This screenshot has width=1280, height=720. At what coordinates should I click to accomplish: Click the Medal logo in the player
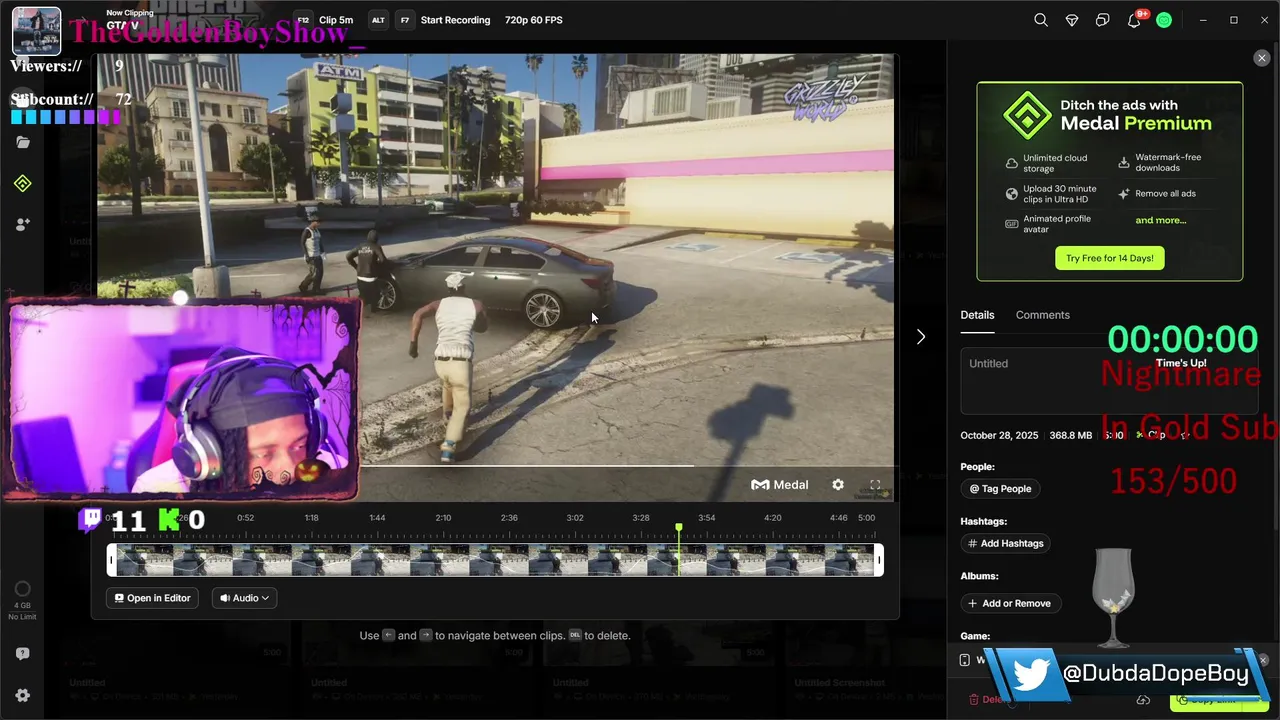pos(780,485)
